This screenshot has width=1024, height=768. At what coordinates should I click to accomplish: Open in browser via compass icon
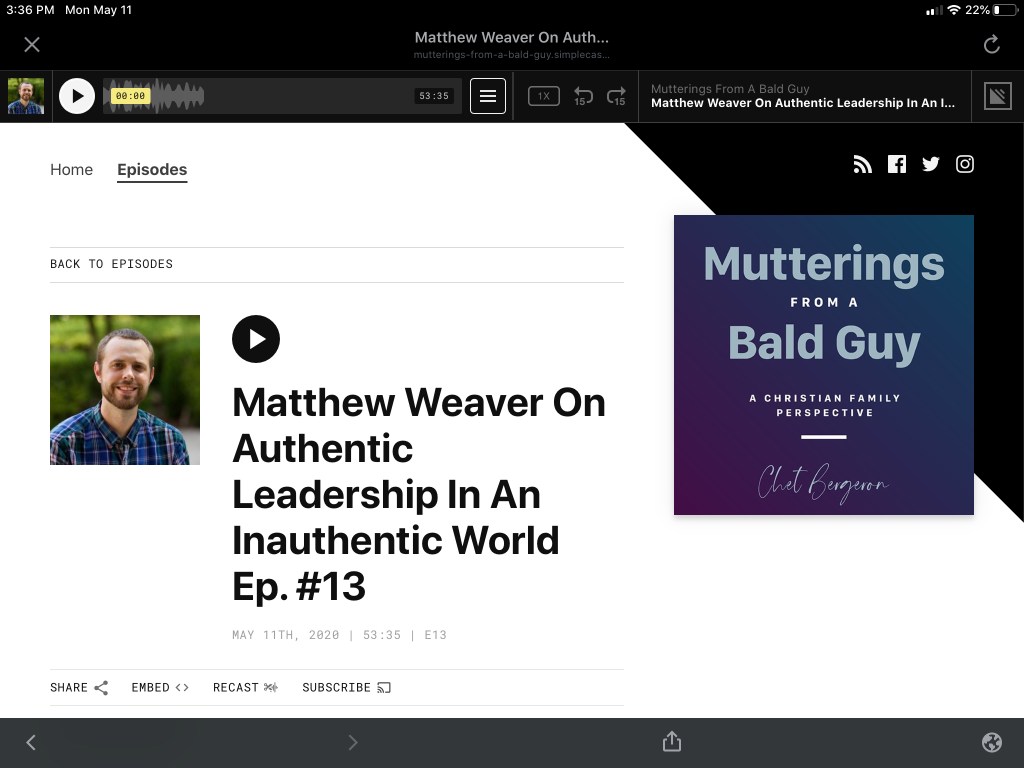click(992, 741)
